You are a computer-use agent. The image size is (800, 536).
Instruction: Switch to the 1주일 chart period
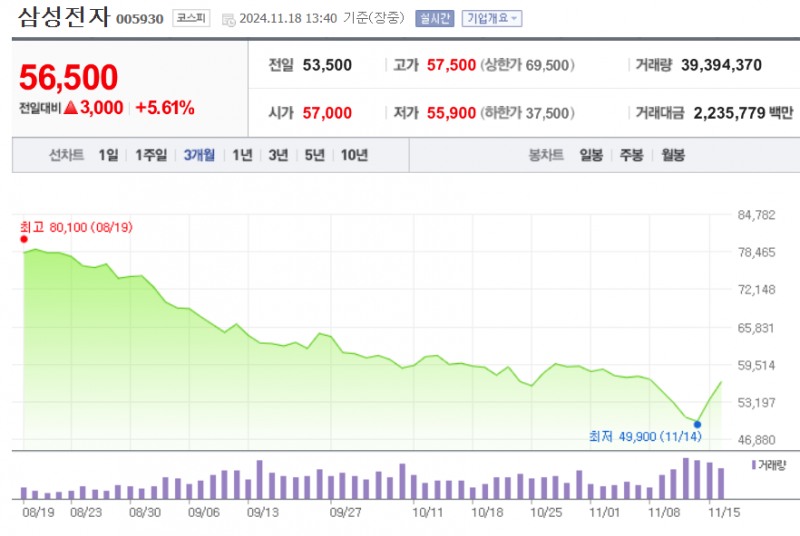pos(151,155)
